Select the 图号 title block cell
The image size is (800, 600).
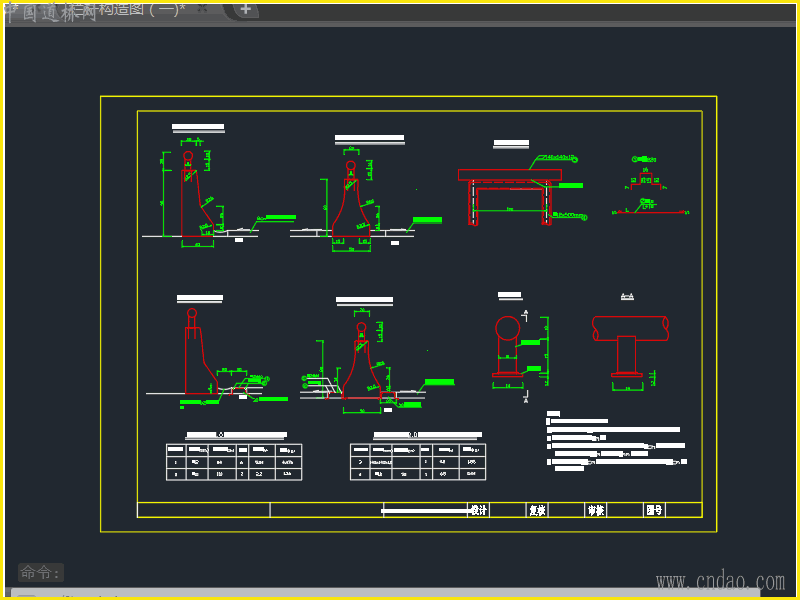point(654,510)
